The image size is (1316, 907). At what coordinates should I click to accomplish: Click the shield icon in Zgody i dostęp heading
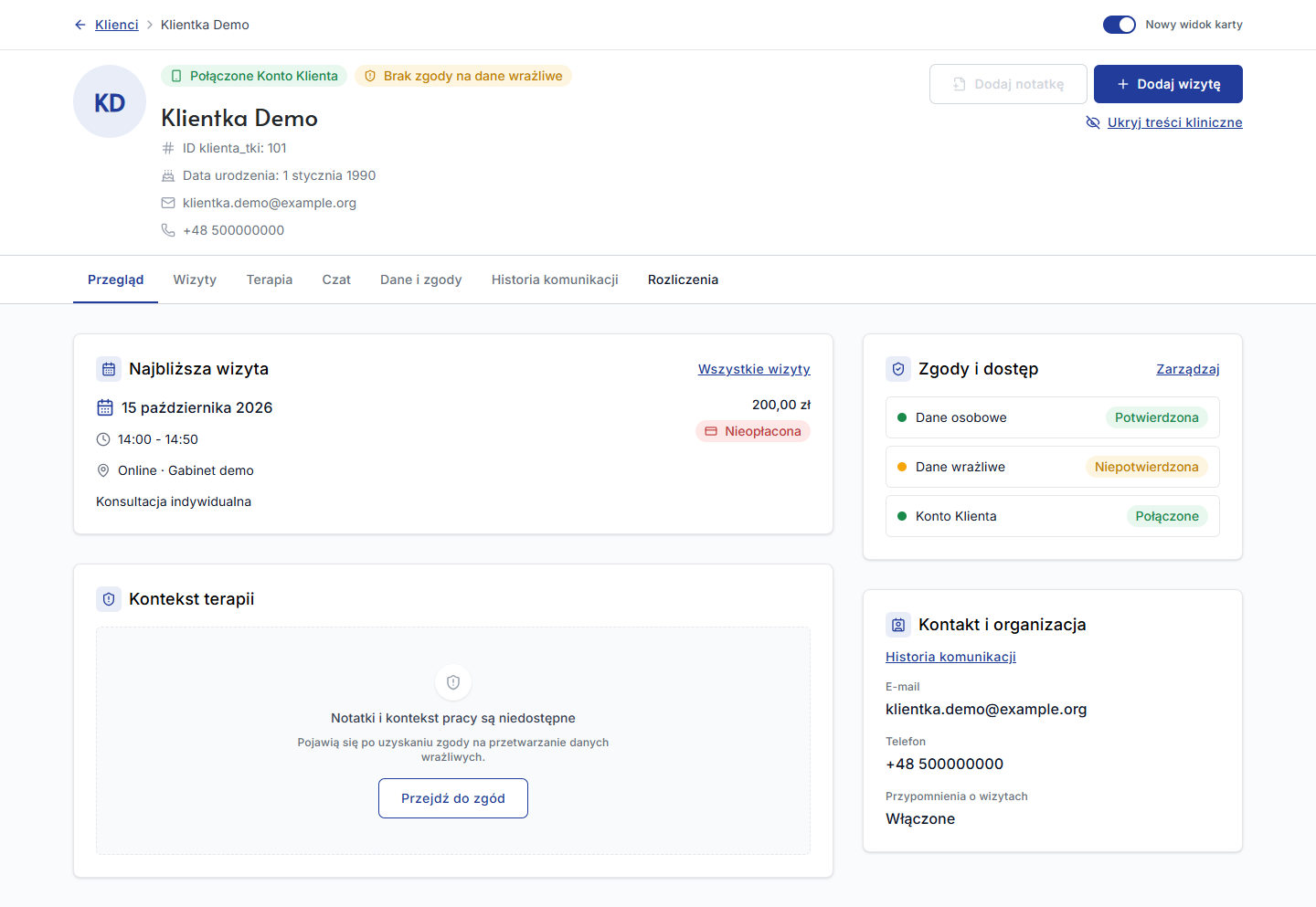coord(898,369)
